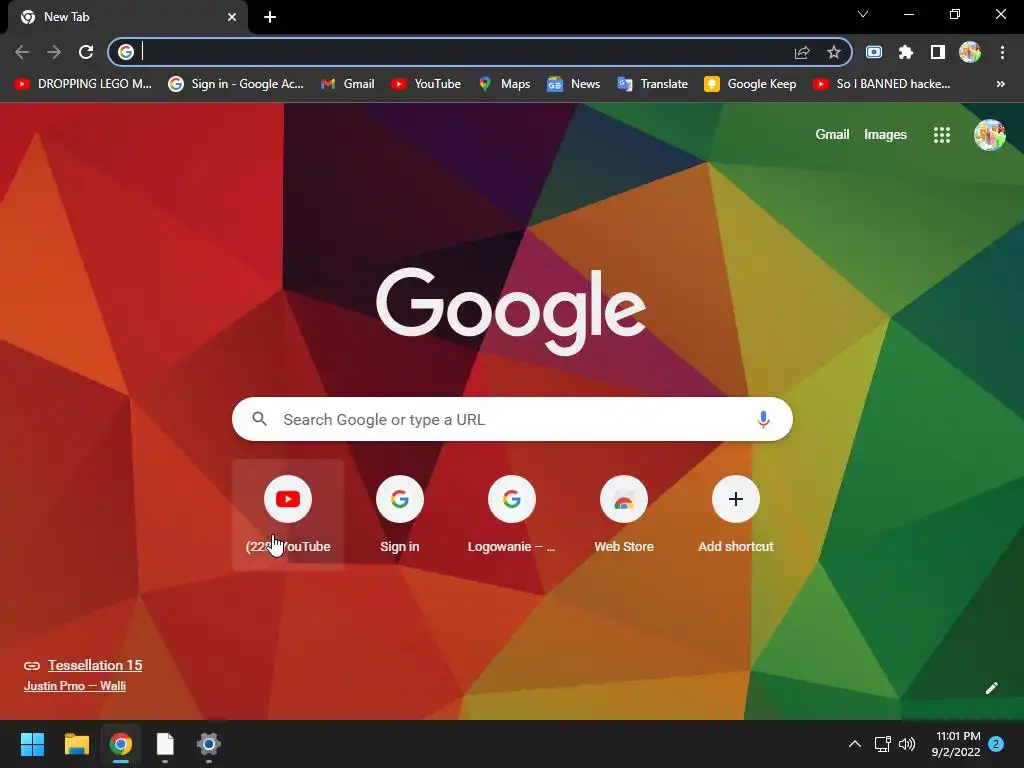Open the Windows Start menu
Viewport: 1024px width, 768px height.
pos(32,744)
